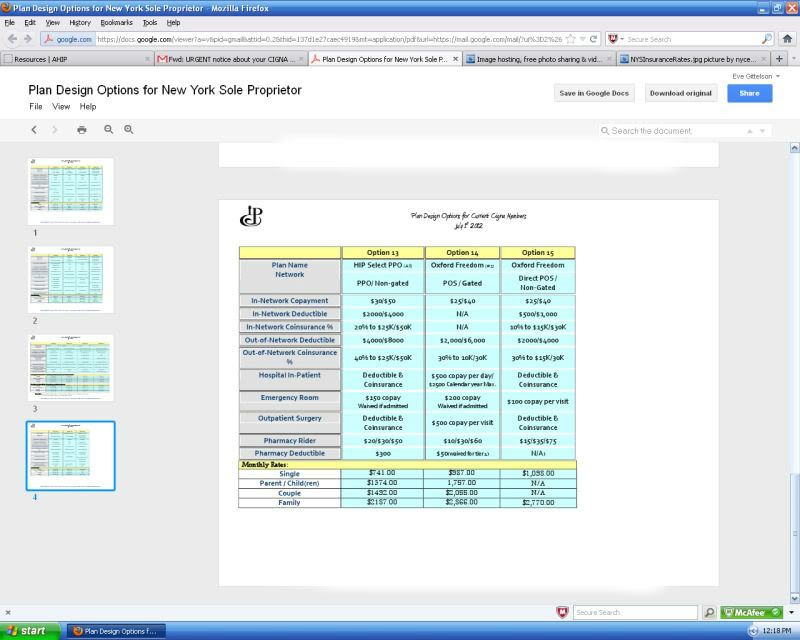Reload the page with refresh icon
This screenshot has height=640, width=800.
pyautogui.click(x=593, y=39)
